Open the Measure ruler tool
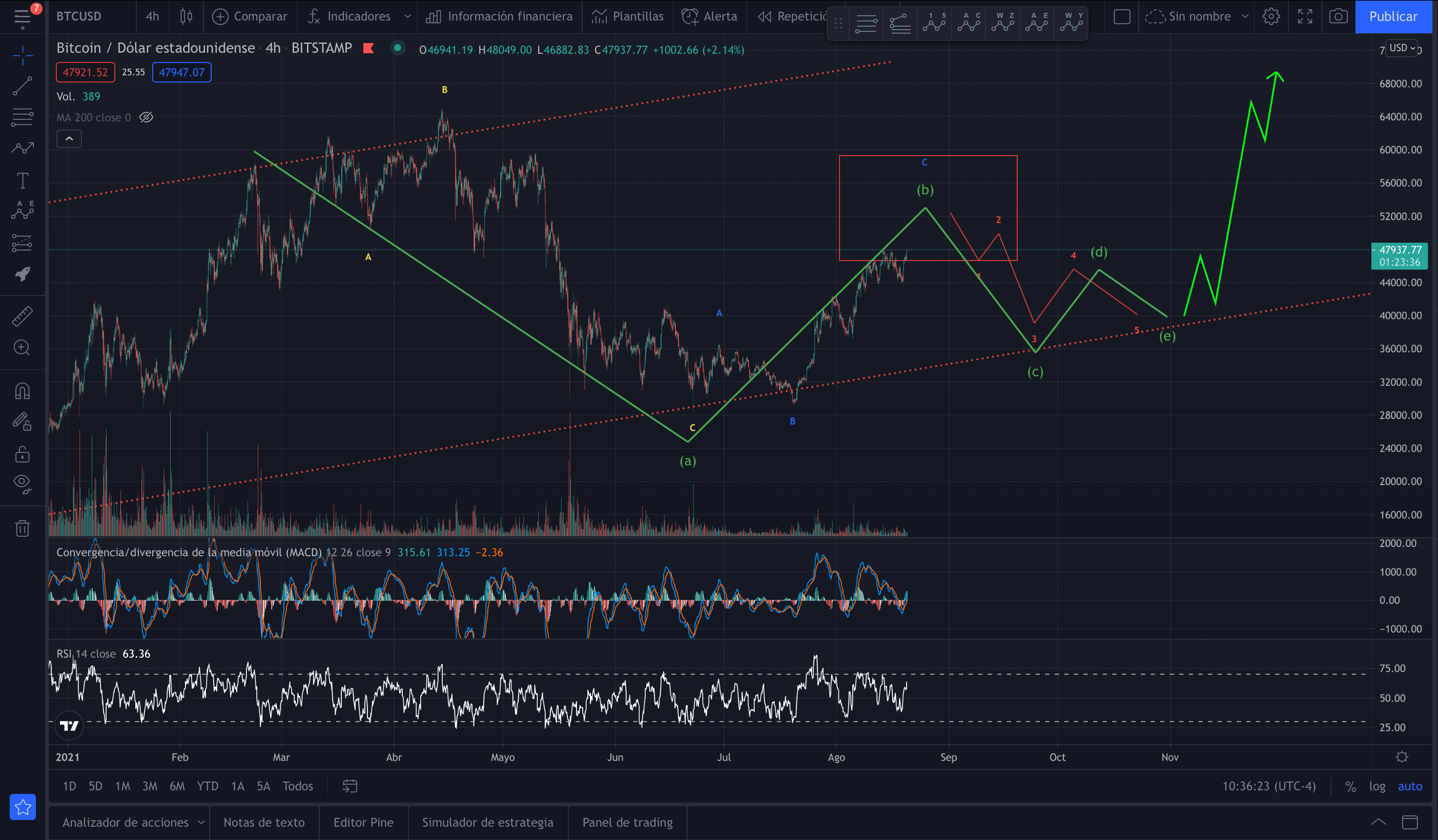The image size is (1438, 840). click(x=23, y=317)
